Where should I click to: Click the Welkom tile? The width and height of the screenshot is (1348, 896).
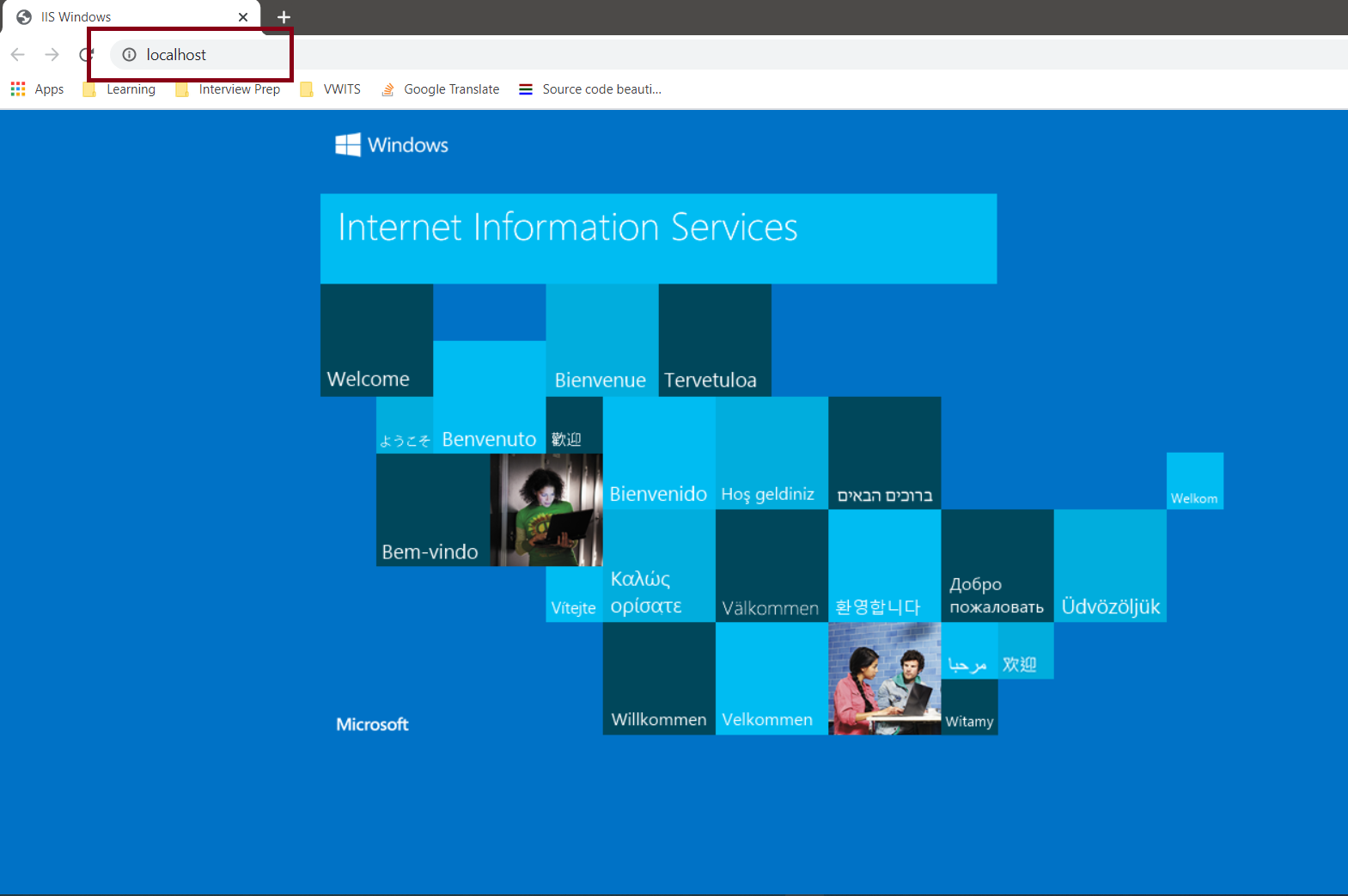[x=1195, y=481]
